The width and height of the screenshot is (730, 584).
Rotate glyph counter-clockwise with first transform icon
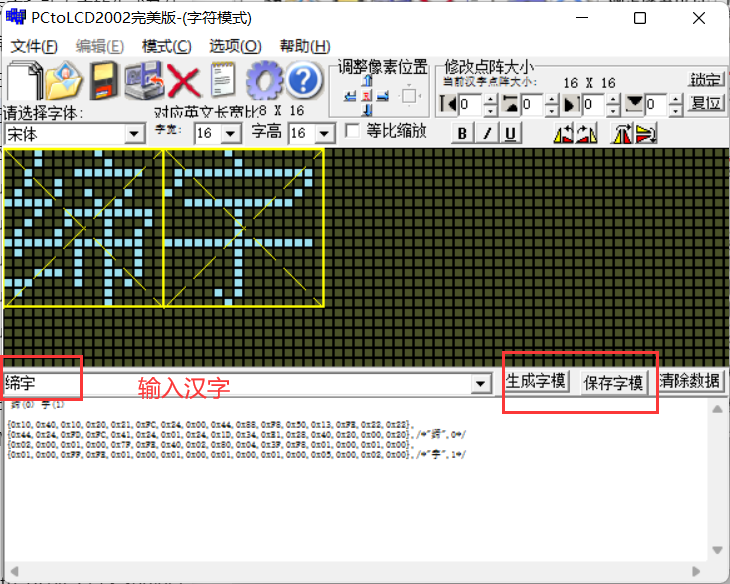click(564, 134)
